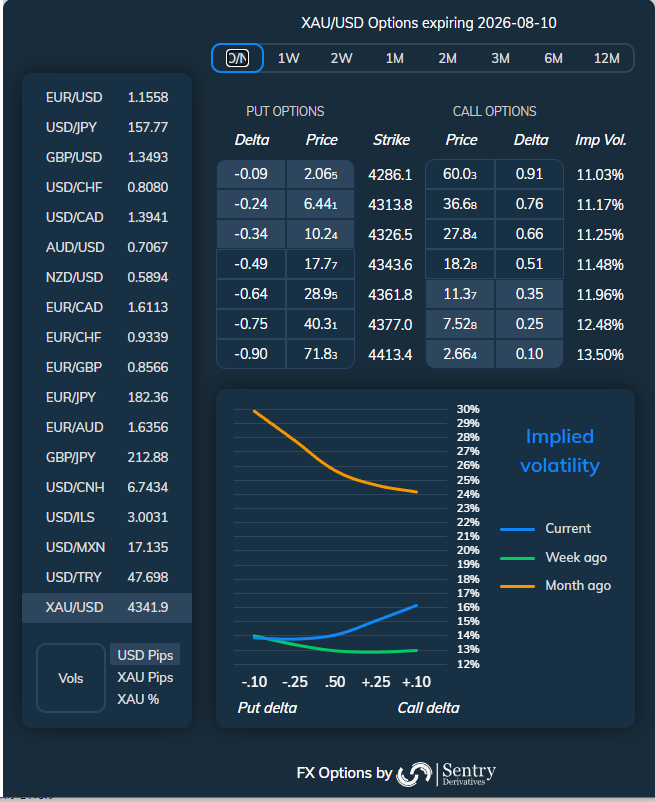Click the Current legend blue line
The width and height of the screenshot is (655, 802).
(517, 529)
